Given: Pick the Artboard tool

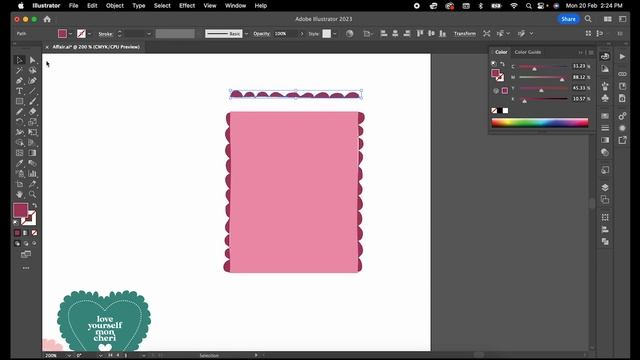Looking at the screenshot, I should [19, 184].
